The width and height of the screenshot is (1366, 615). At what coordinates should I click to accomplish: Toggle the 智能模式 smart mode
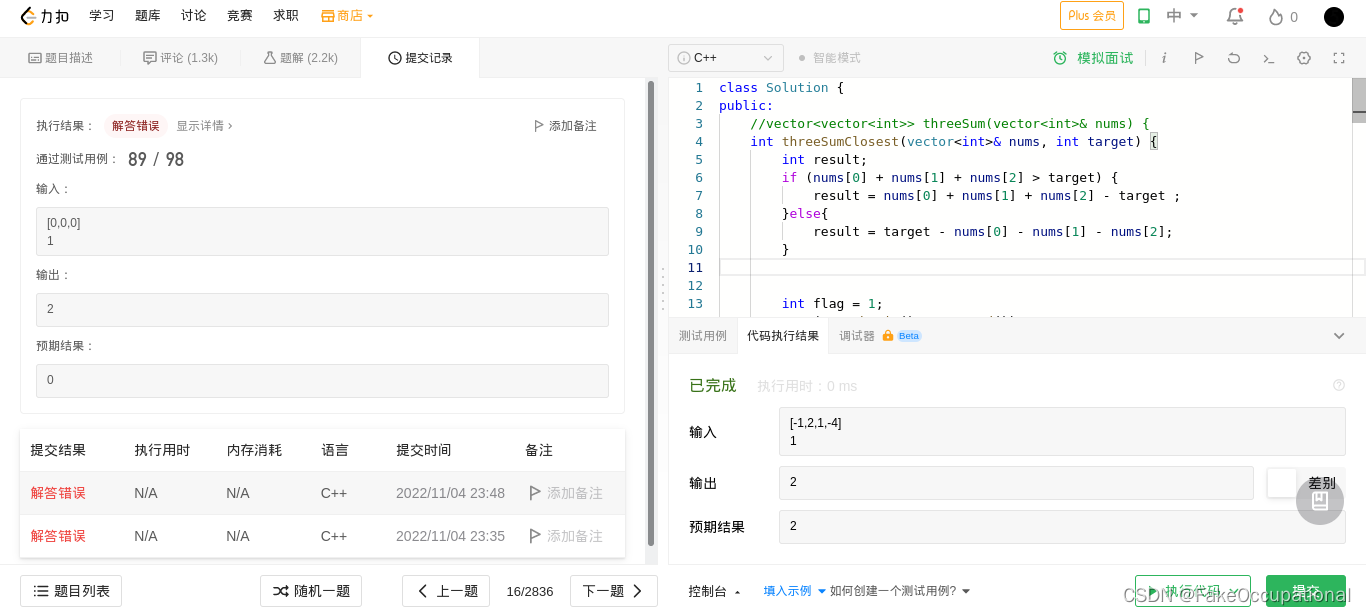pos(829,58)
